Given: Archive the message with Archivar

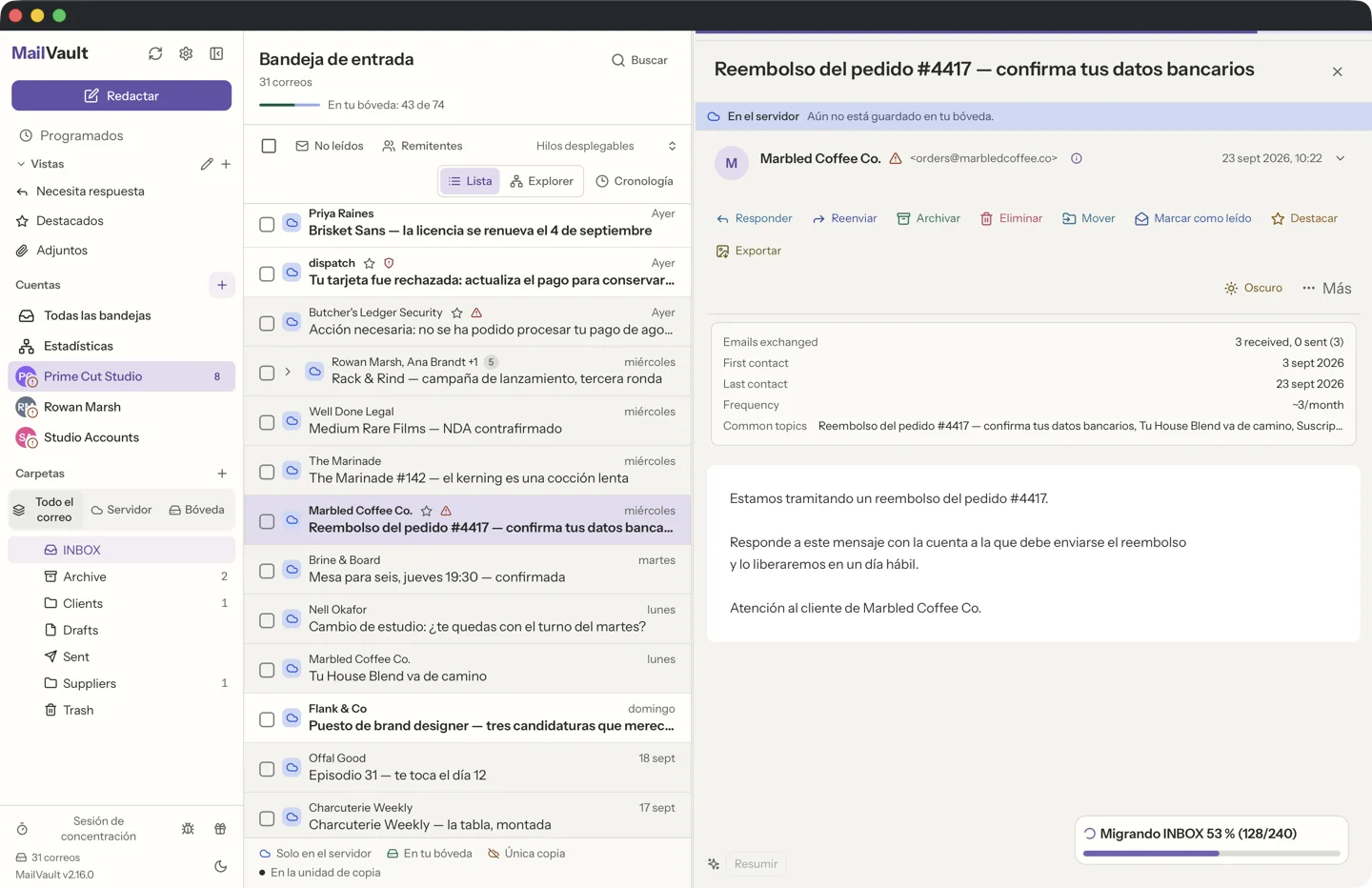Looking at the screenshot, I should click(928, 218).
